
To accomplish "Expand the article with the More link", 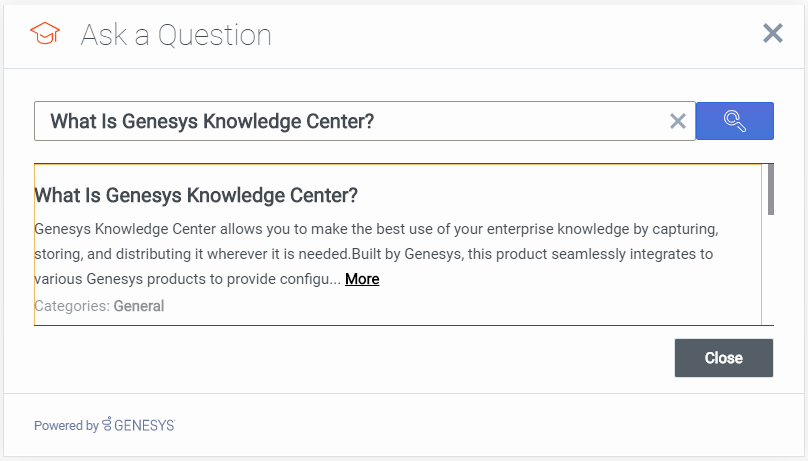I will (362, 279).
